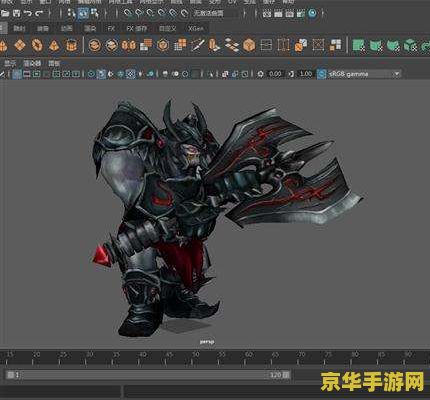Image resolution: width=430 pixels, height=400 pixels.
Task: Open Hypershade blue circle icon
Action: pyautogui.click(x=312, y=13)
